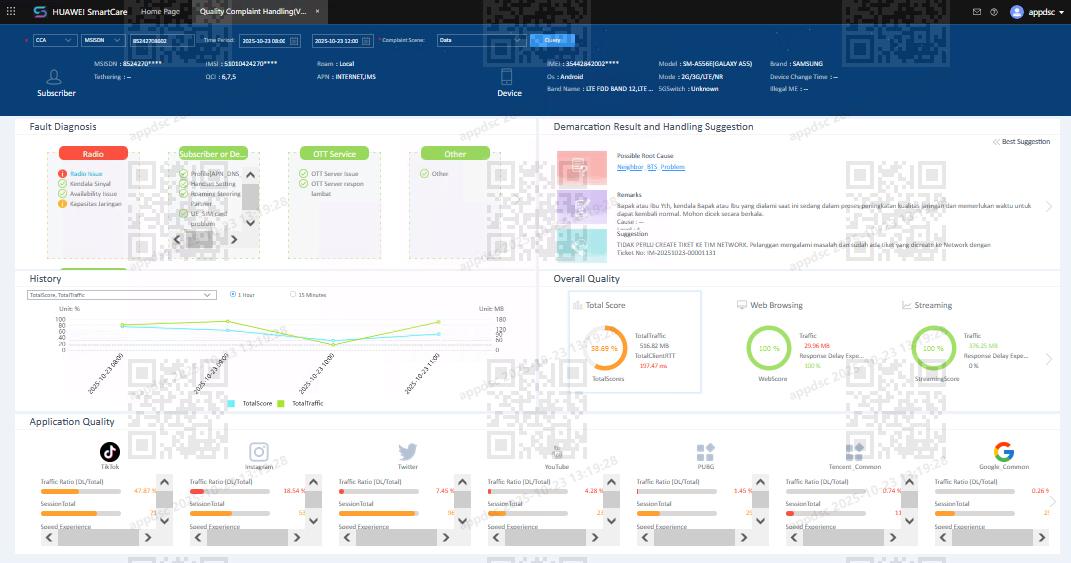The height and width of the screenshot is (563, 1071).
Task: Open the Complaint Scene Data dropdown
Action: click(x=481, y=40)
